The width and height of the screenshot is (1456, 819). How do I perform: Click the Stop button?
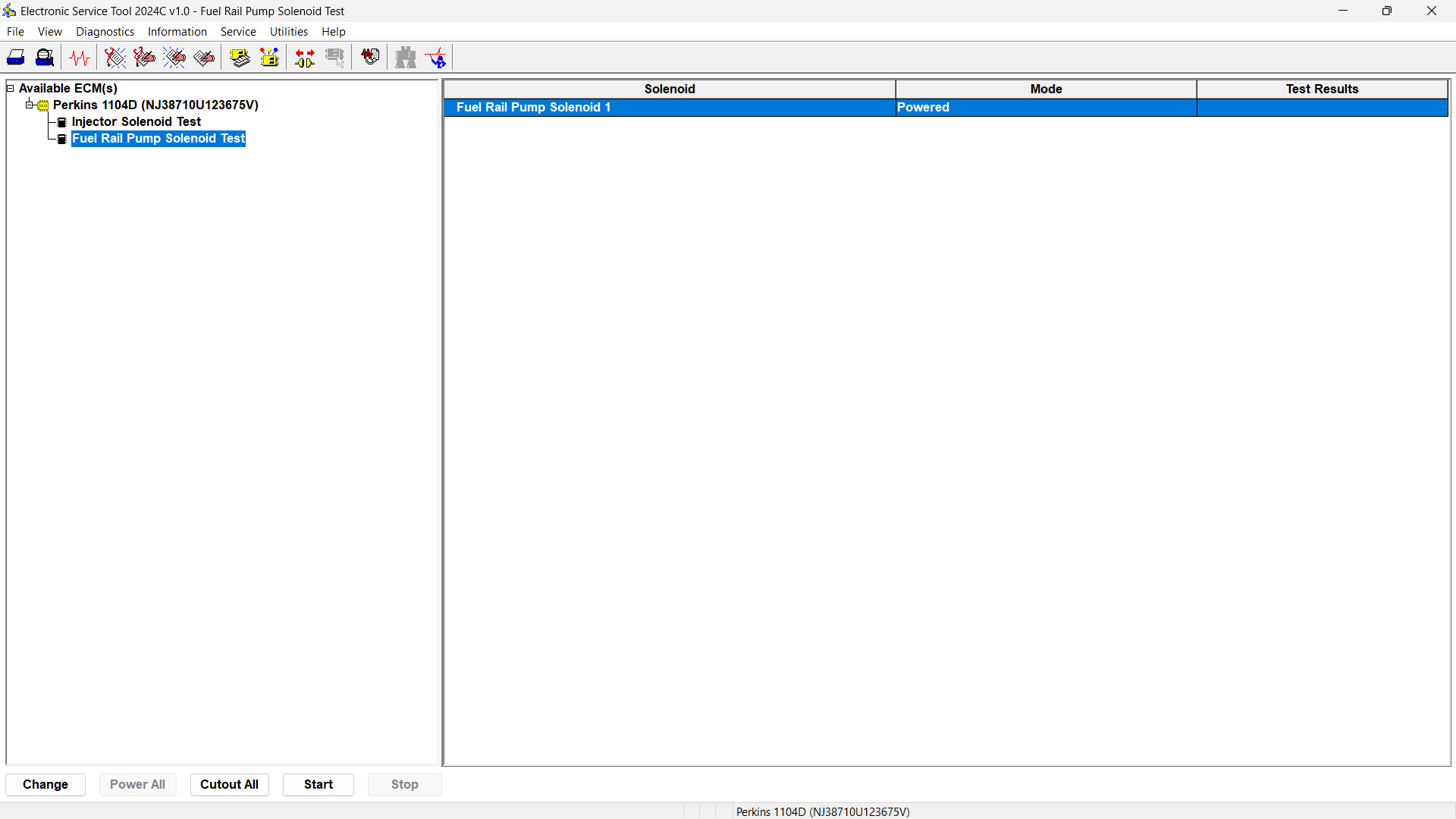[x=405, y=784]
